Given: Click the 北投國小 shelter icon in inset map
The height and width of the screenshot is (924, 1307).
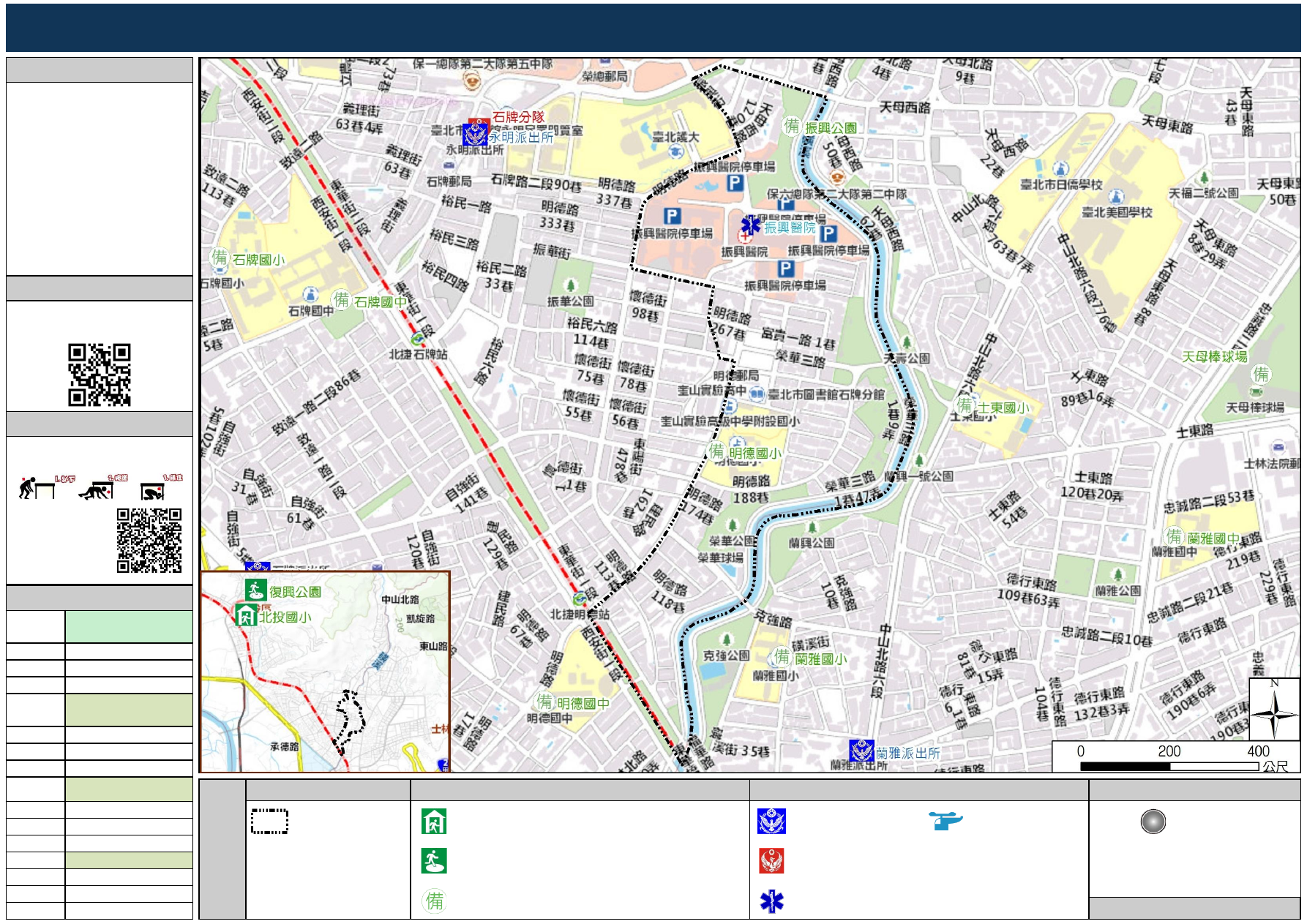Looking at the screenshot, I should click(x=246, y=615).
